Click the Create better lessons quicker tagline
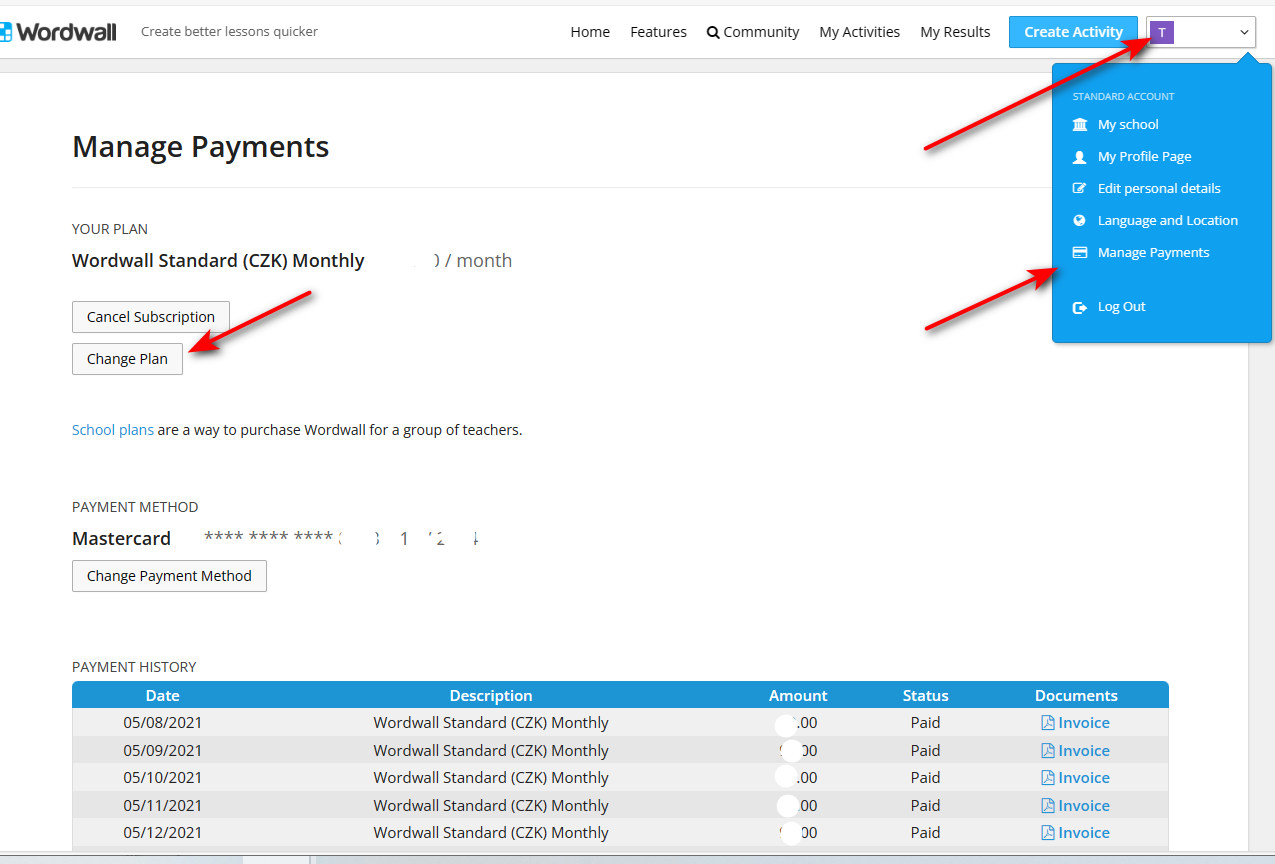This screenshot has height=864, width=1275. (x=229, y=32)
